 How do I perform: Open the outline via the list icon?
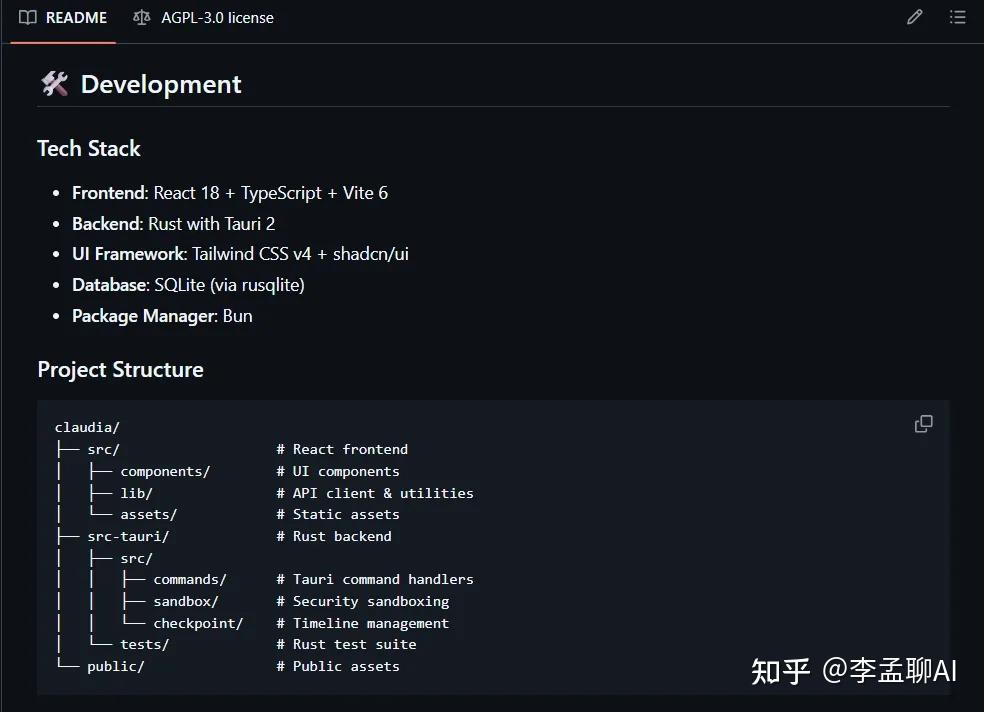tap(956, 17)
